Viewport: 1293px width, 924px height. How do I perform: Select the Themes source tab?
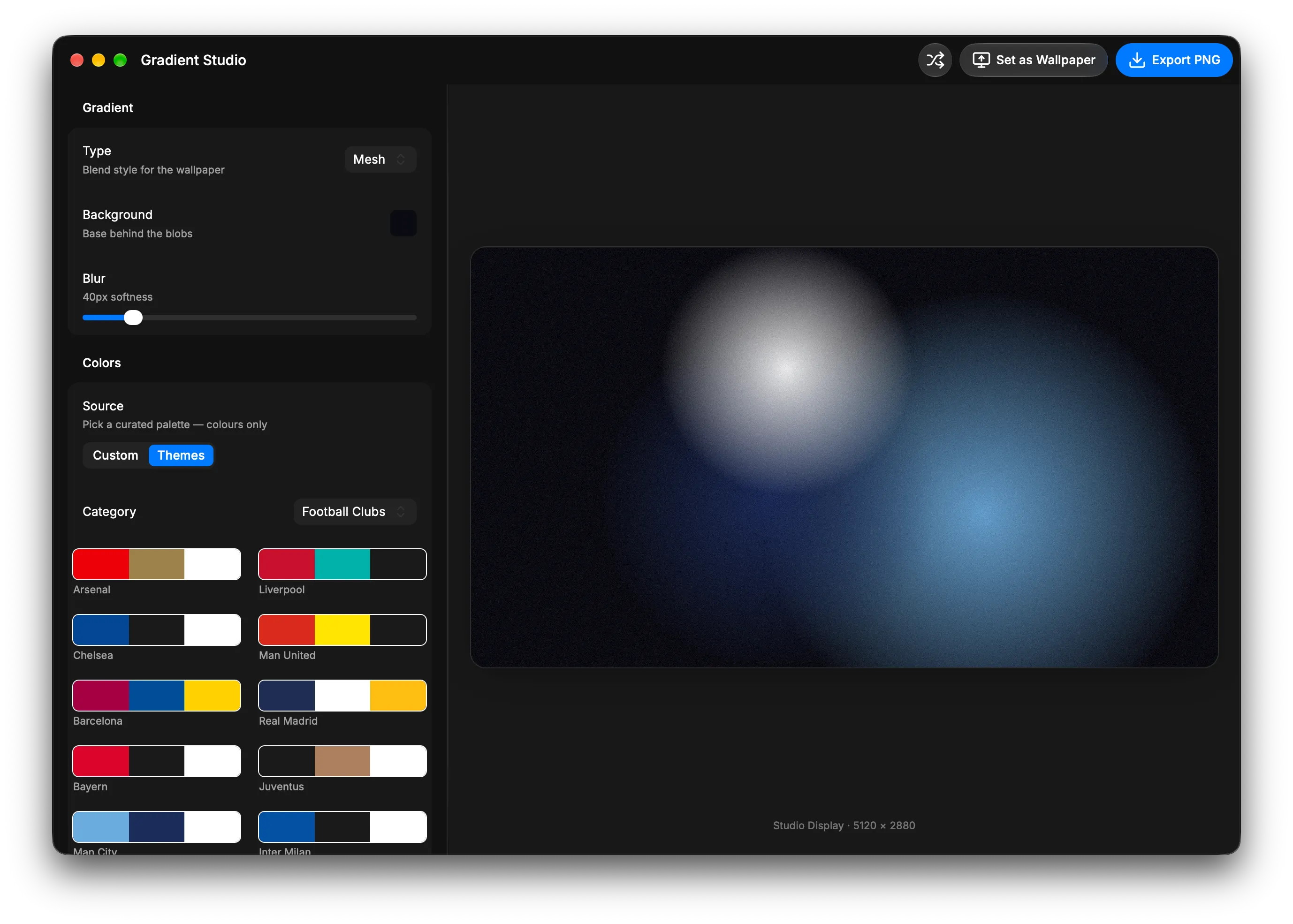point(181,455)
